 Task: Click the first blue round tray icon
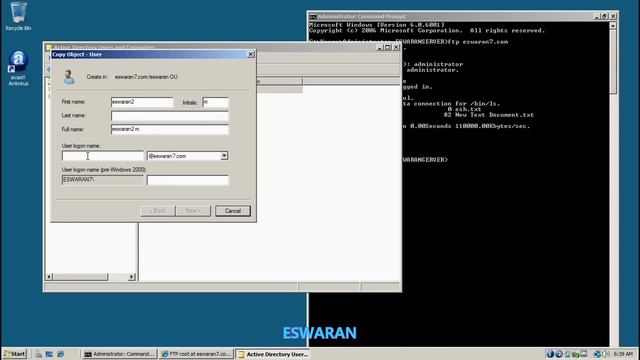pos(550,354)
